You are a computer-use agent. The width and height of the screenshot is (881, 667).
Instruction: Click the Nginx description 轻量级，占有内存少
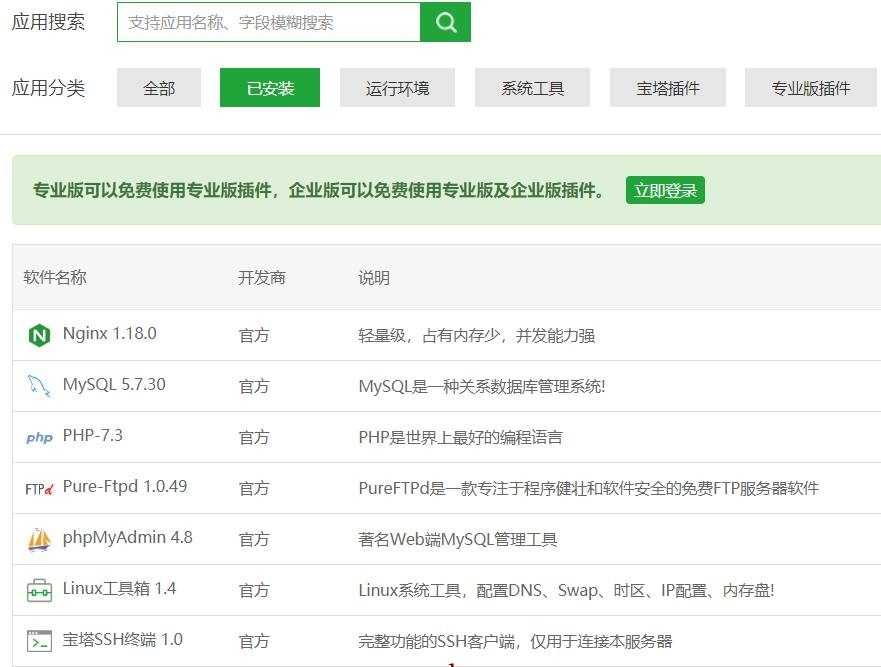476,335
